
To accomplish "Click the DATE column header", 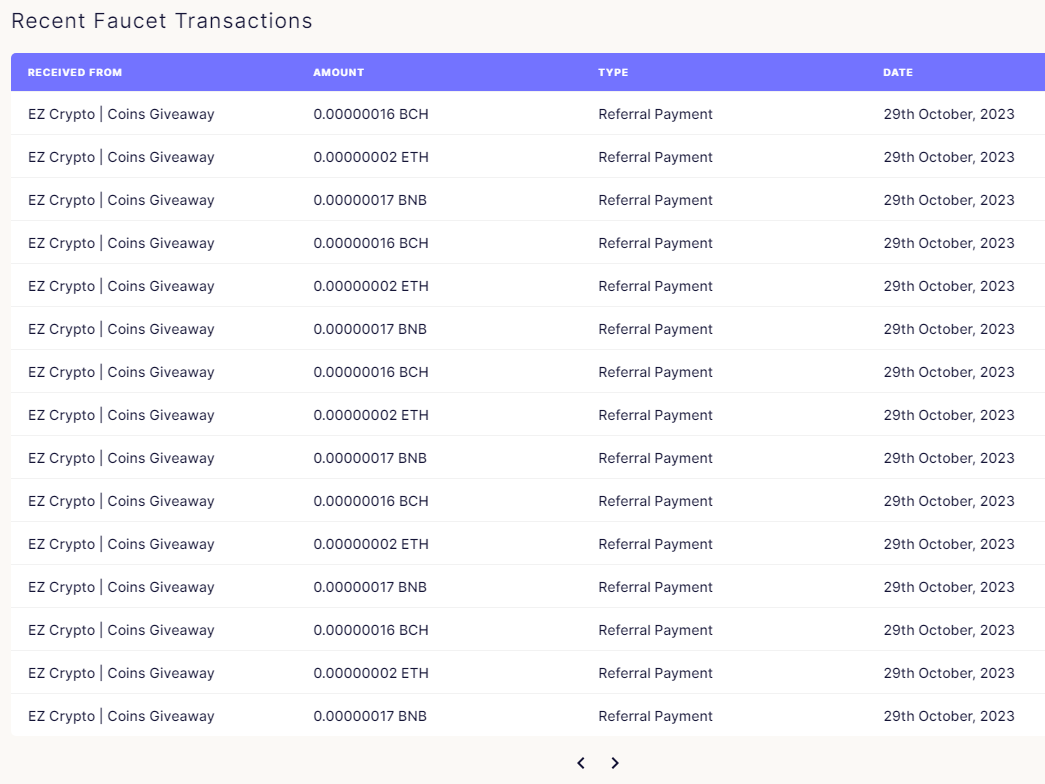I will pos(898,72).
